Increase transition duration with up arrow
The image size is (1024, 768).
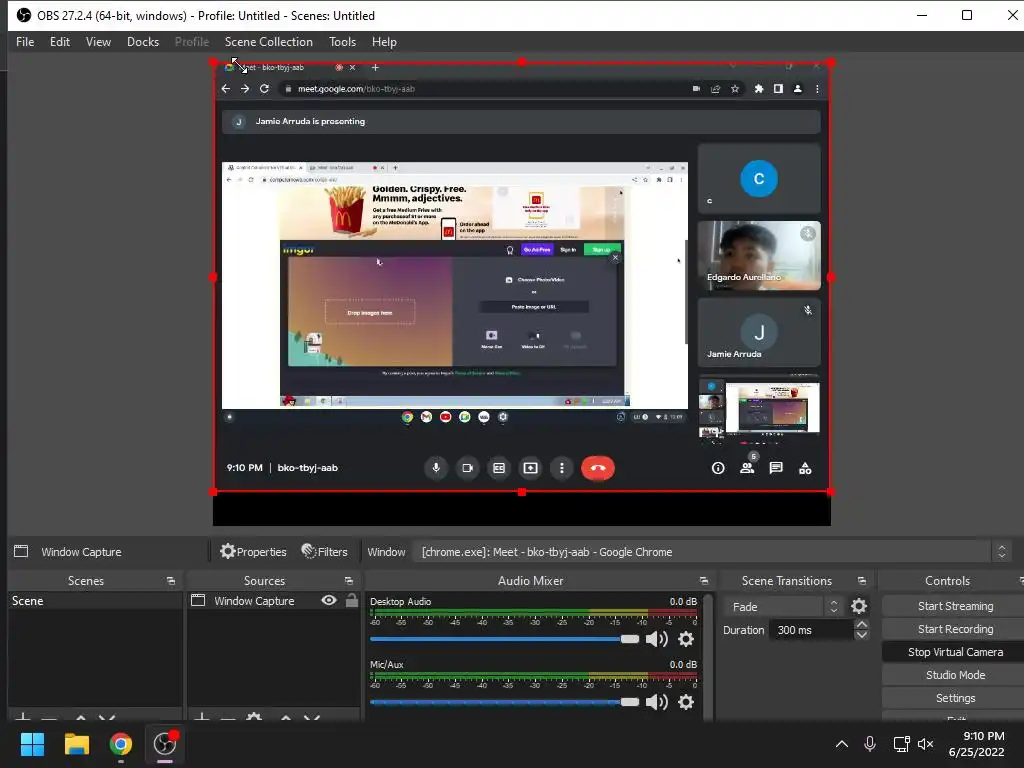pyautogui.click(x=861, y=625)
